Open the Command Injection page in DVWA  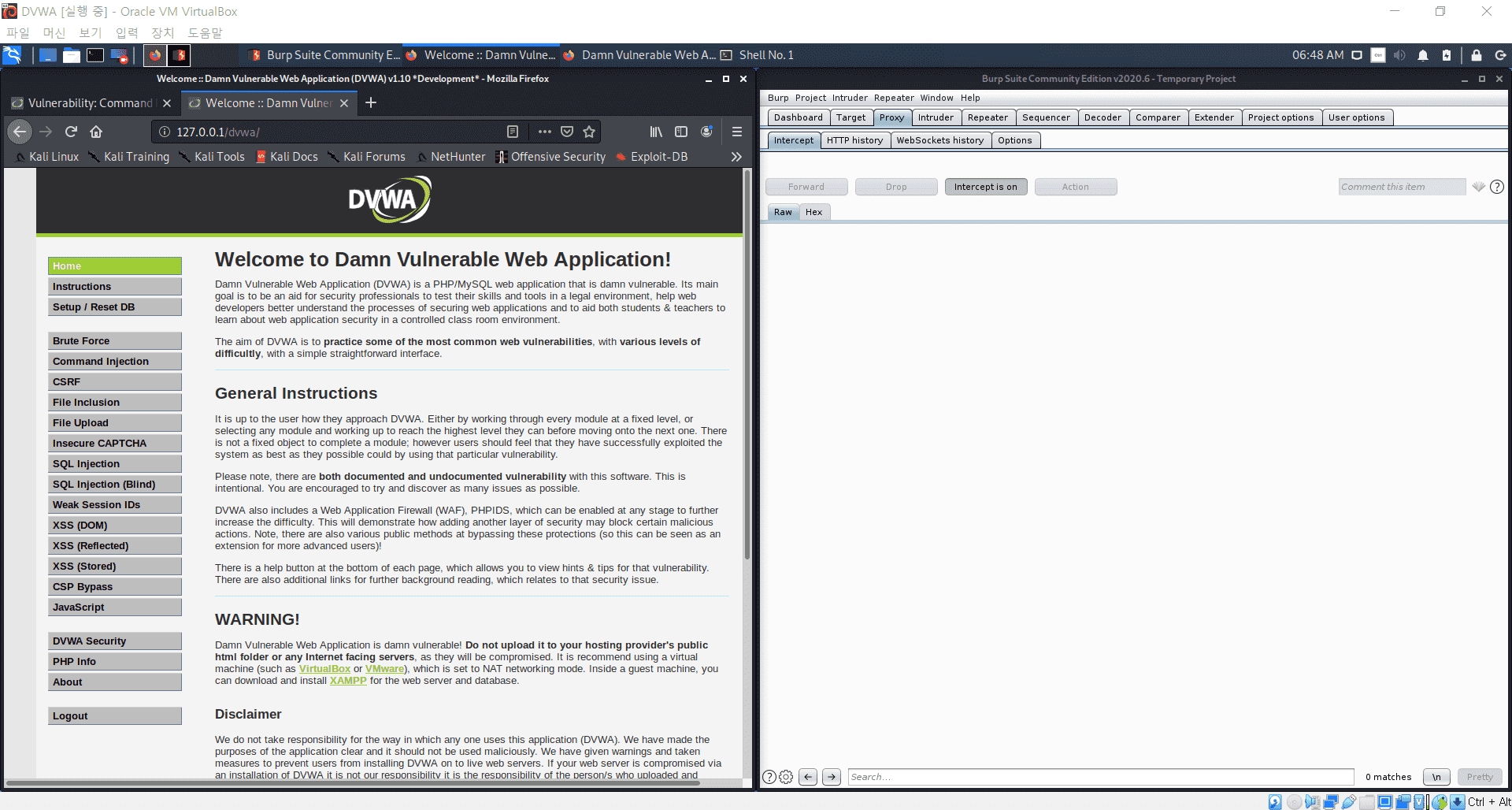[x=115, y=362]
